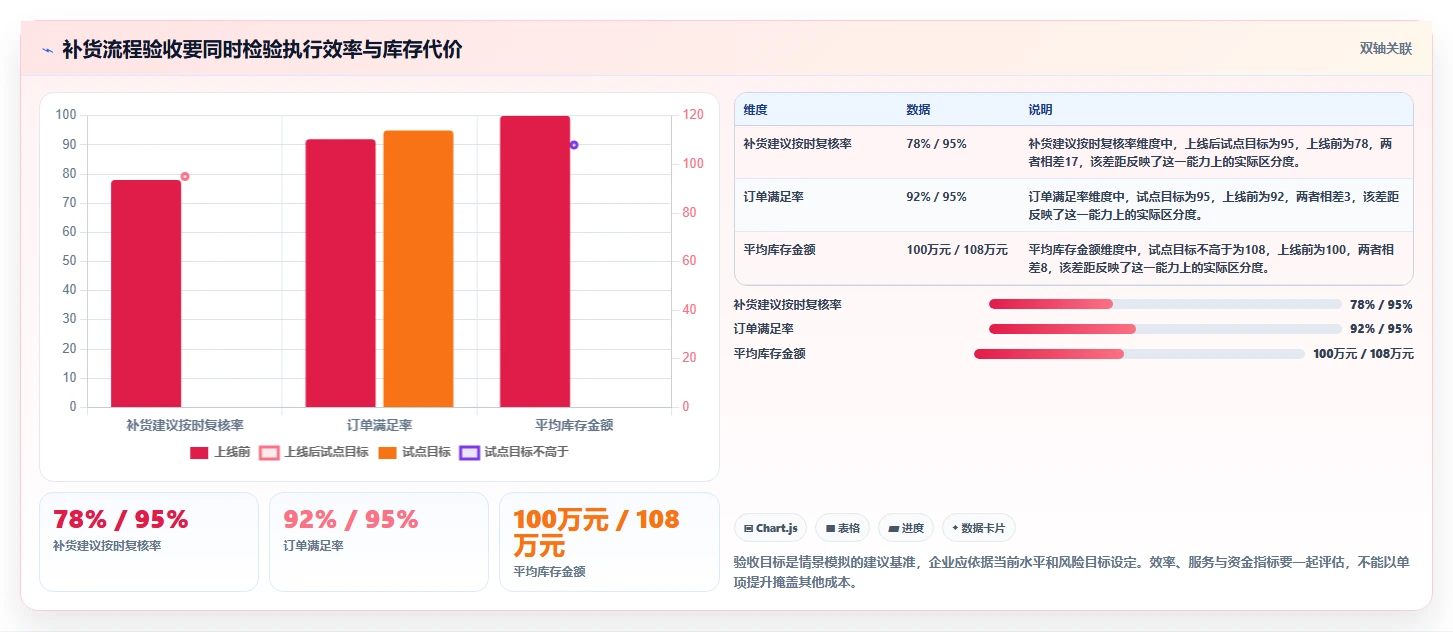Click 补货建议按时复核率 in the table

pyautogui.click(x=797, y=144)
